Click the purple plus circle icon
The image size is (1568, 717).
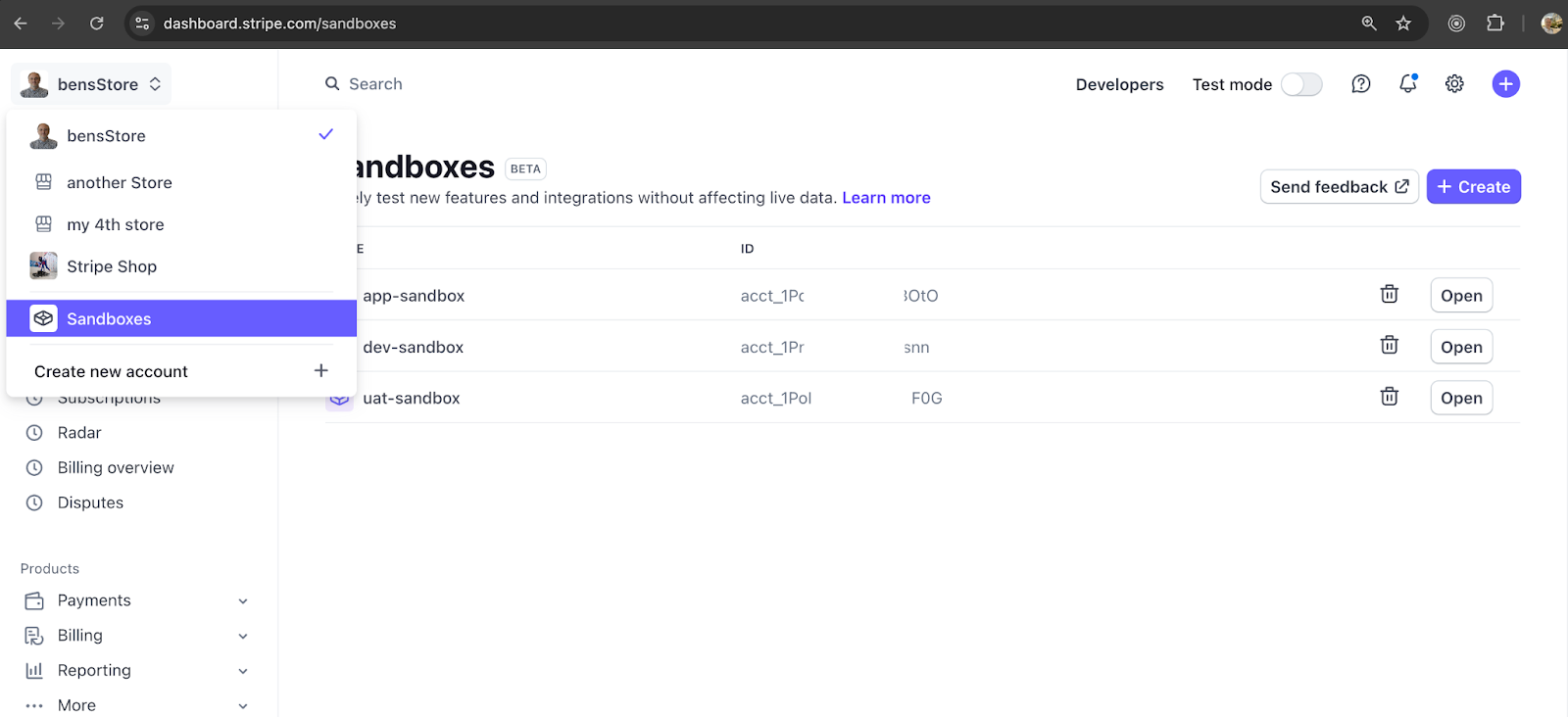pyautogui.click(x=1505, y=84)
